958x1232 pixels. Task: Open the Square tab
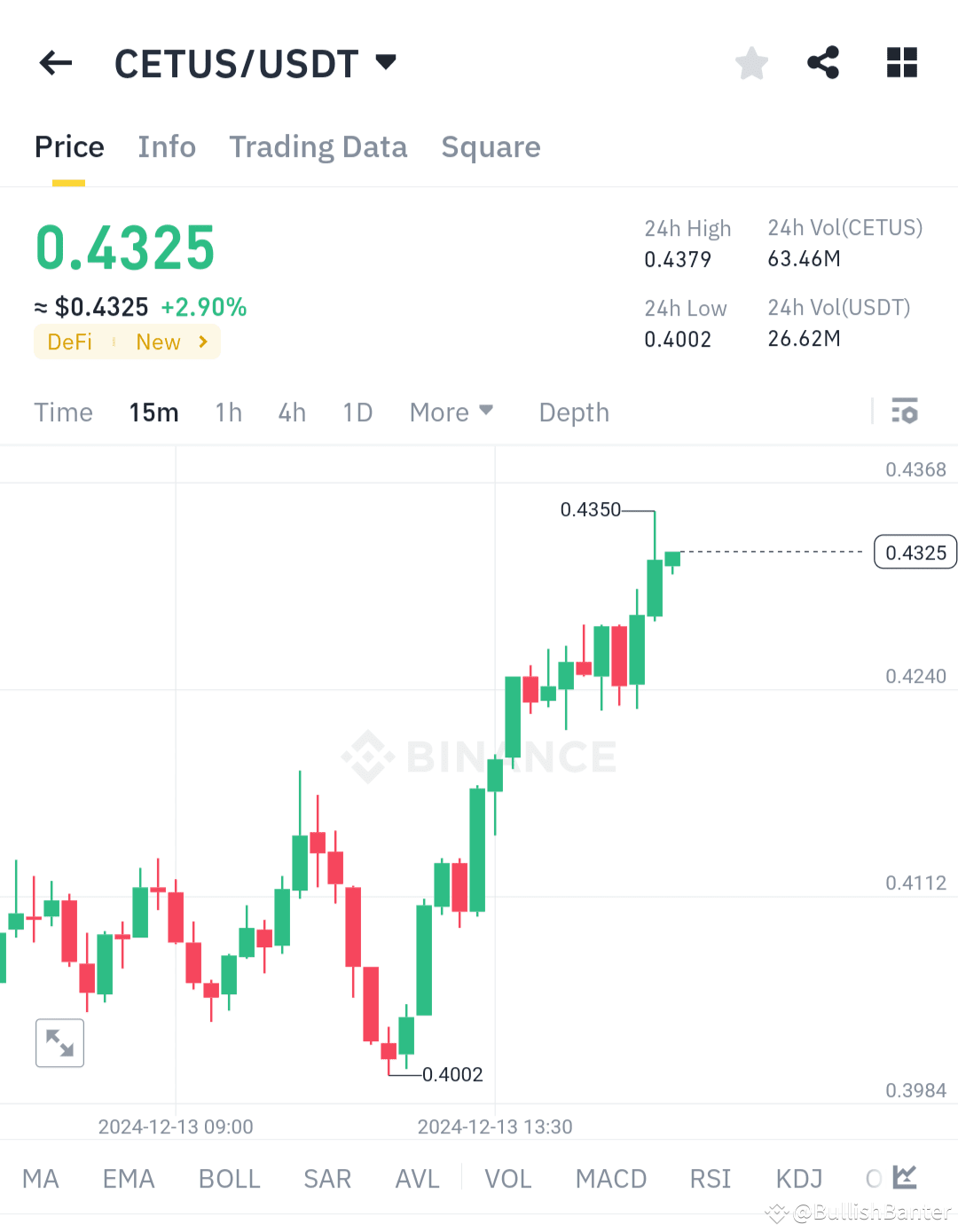tap(491, 146)
